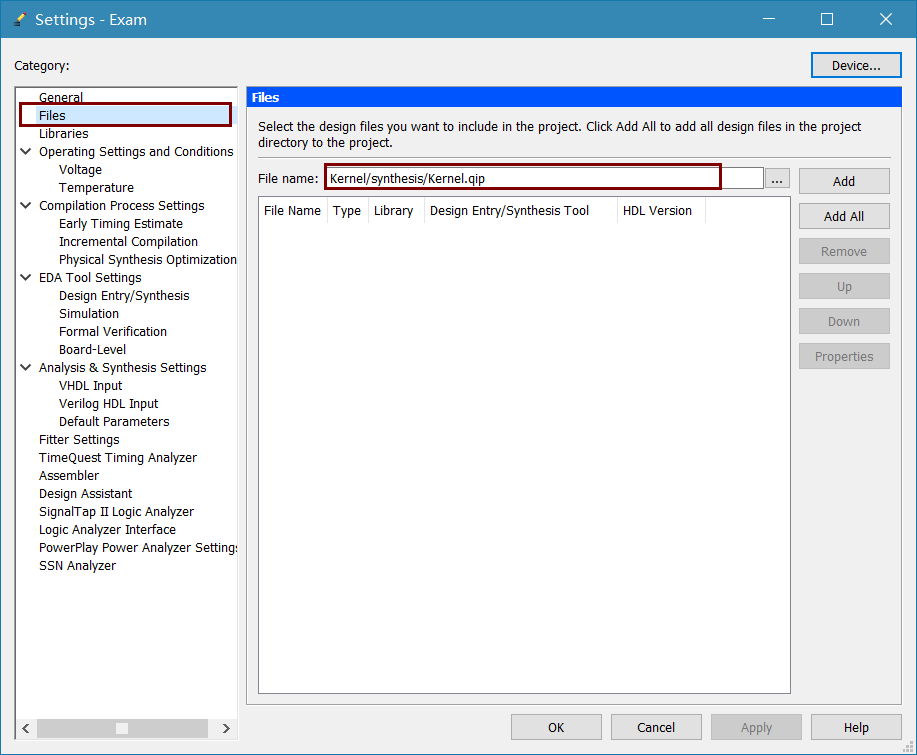The height and width of the screenshot is (755, 917).
Task: Open SSN Analyzer settings
Action: 77,566
